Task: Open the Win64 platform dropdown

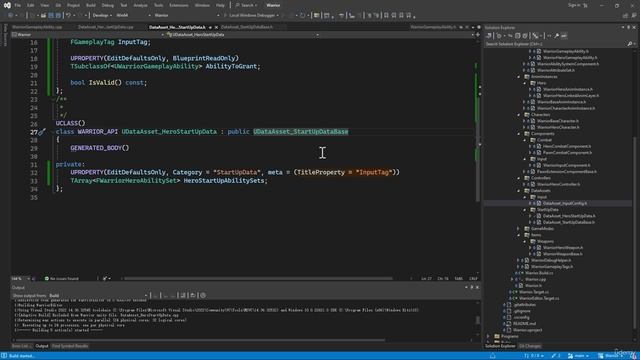Action: 133,16
